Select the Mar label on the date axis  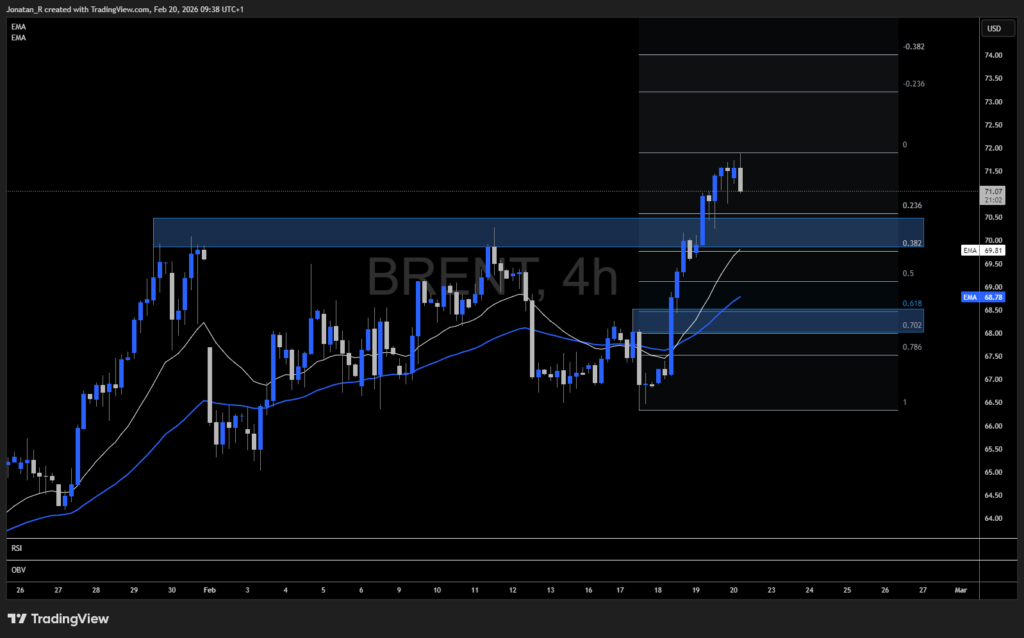point(959,590)
